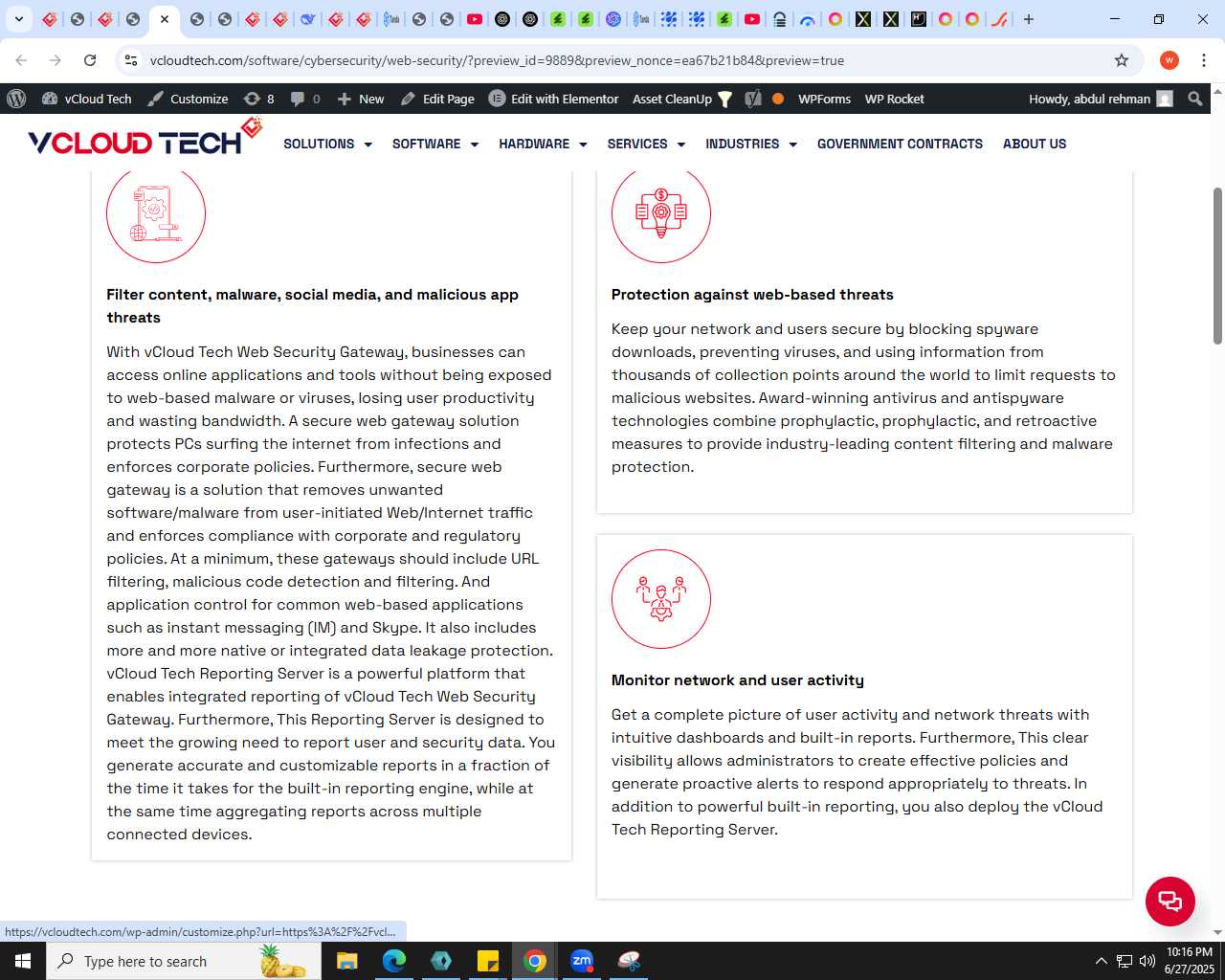Open the About Us page
The image size is (1225, 980).
(1035, 144)
